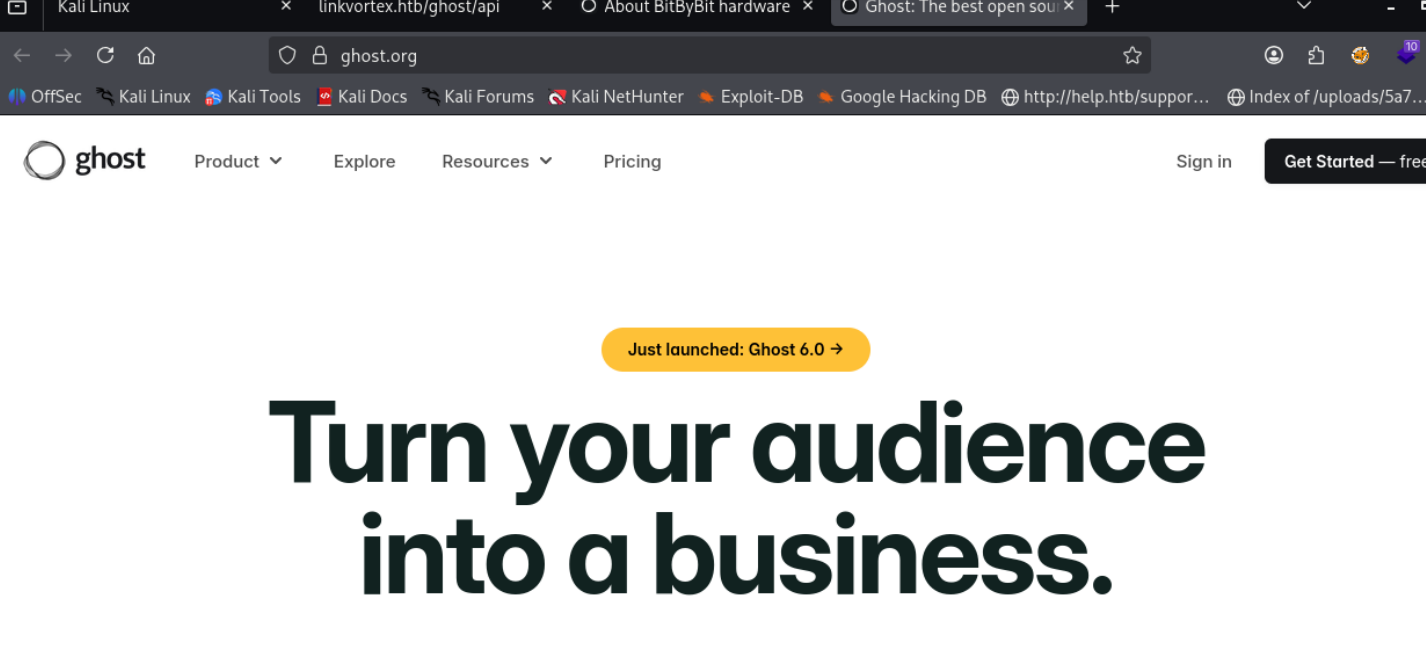Click the Sign in link

pos(1203,161)
